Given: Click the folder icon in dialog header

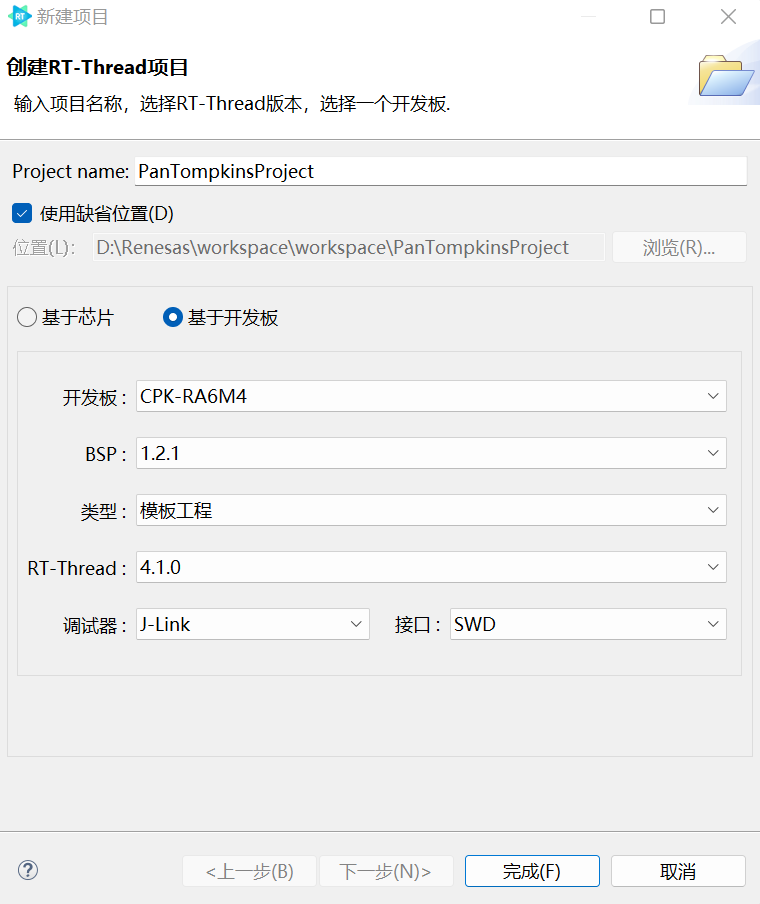Looking at the screenshot, I should coord(725,75).
